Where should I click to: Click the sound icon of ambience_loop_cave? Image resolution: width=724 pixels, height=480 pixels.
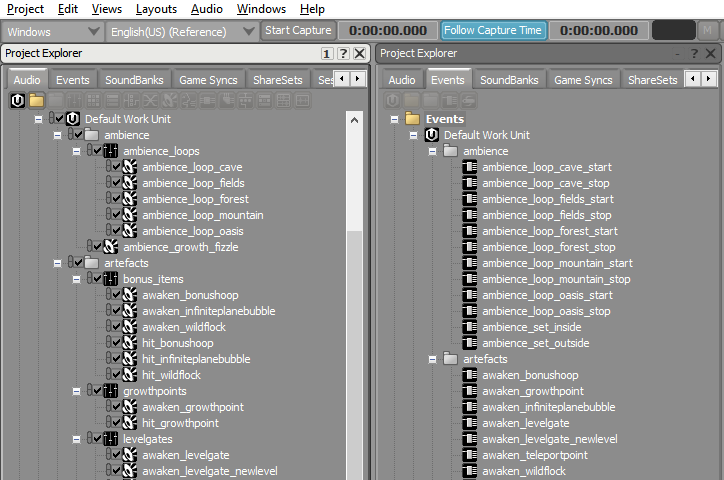[130, 167]
